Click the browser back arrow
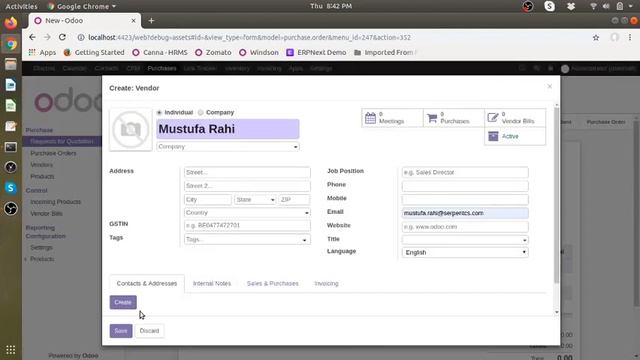640x360 pixels. pos(32,37)
